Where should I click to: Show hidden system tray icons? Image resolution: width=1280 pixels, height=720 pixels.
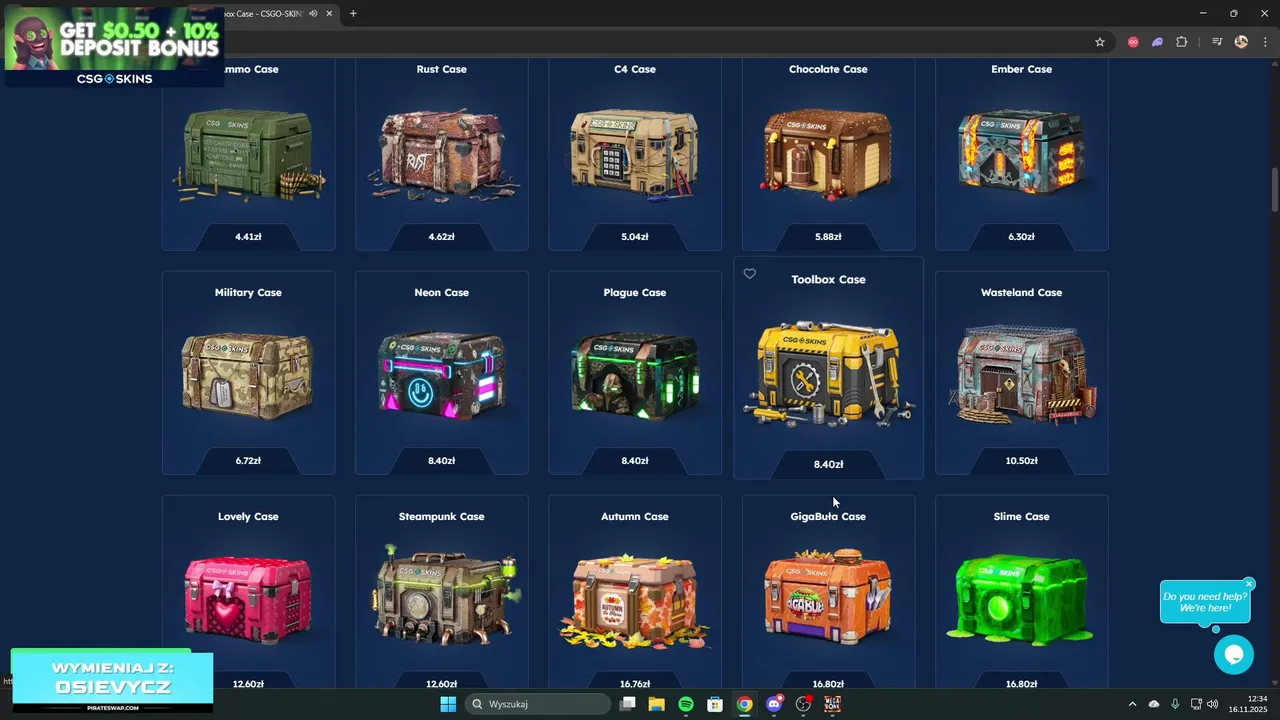click(1132, 704)
